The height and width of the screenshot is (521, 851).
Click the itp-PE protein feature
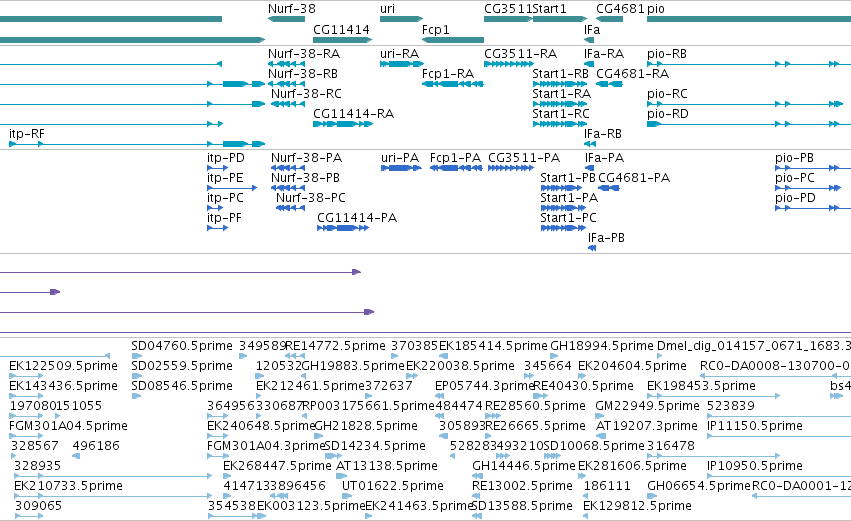[x=232, y=188]
